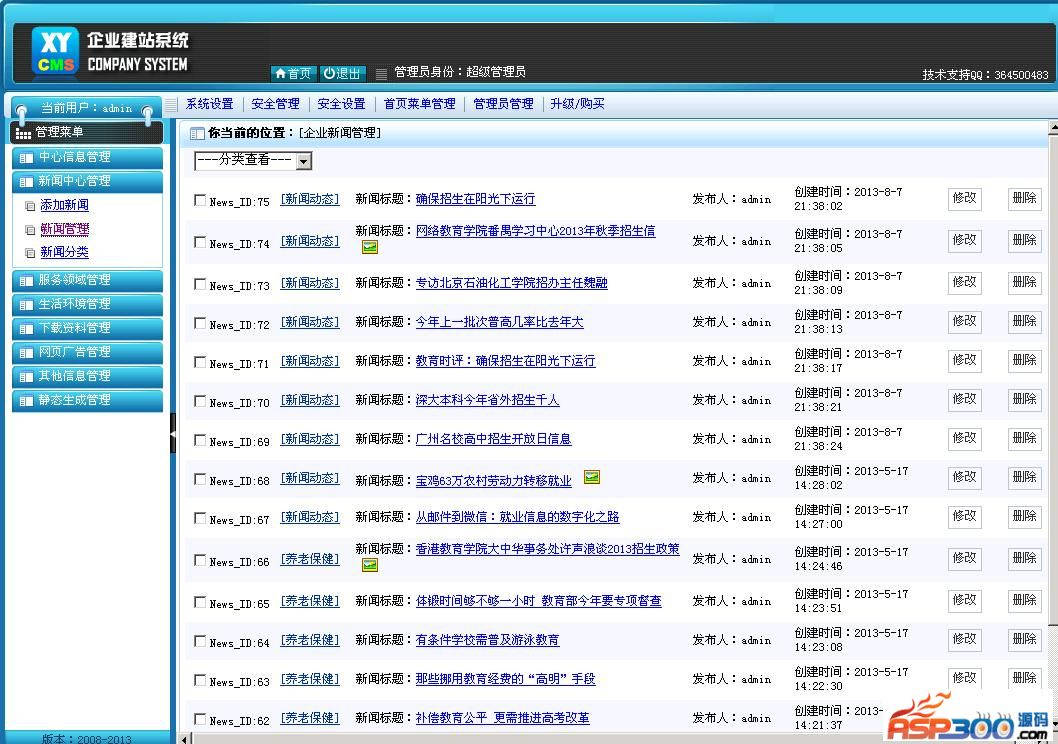Open news title 深大本科今年省外招生千人

tap(487, 400)
